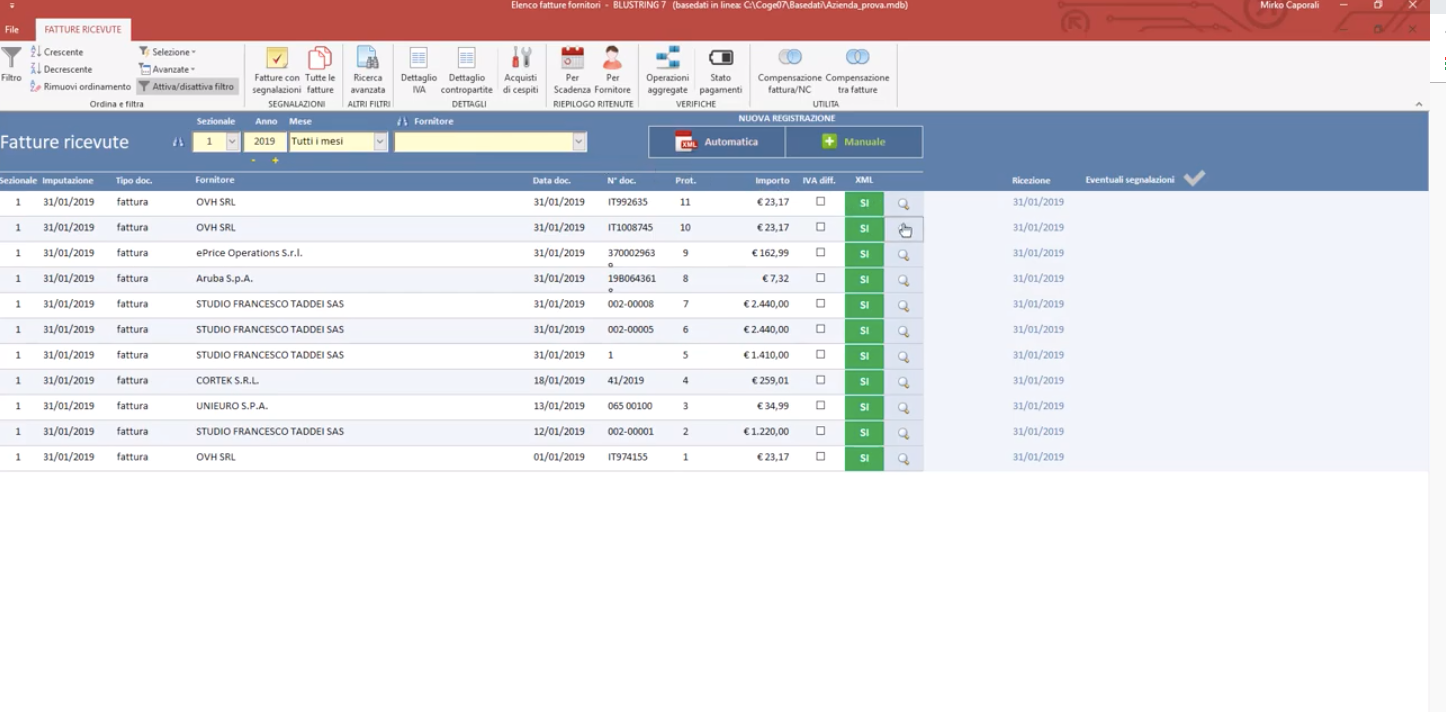Open the Avanzate dropdown

tap(167, 69)
